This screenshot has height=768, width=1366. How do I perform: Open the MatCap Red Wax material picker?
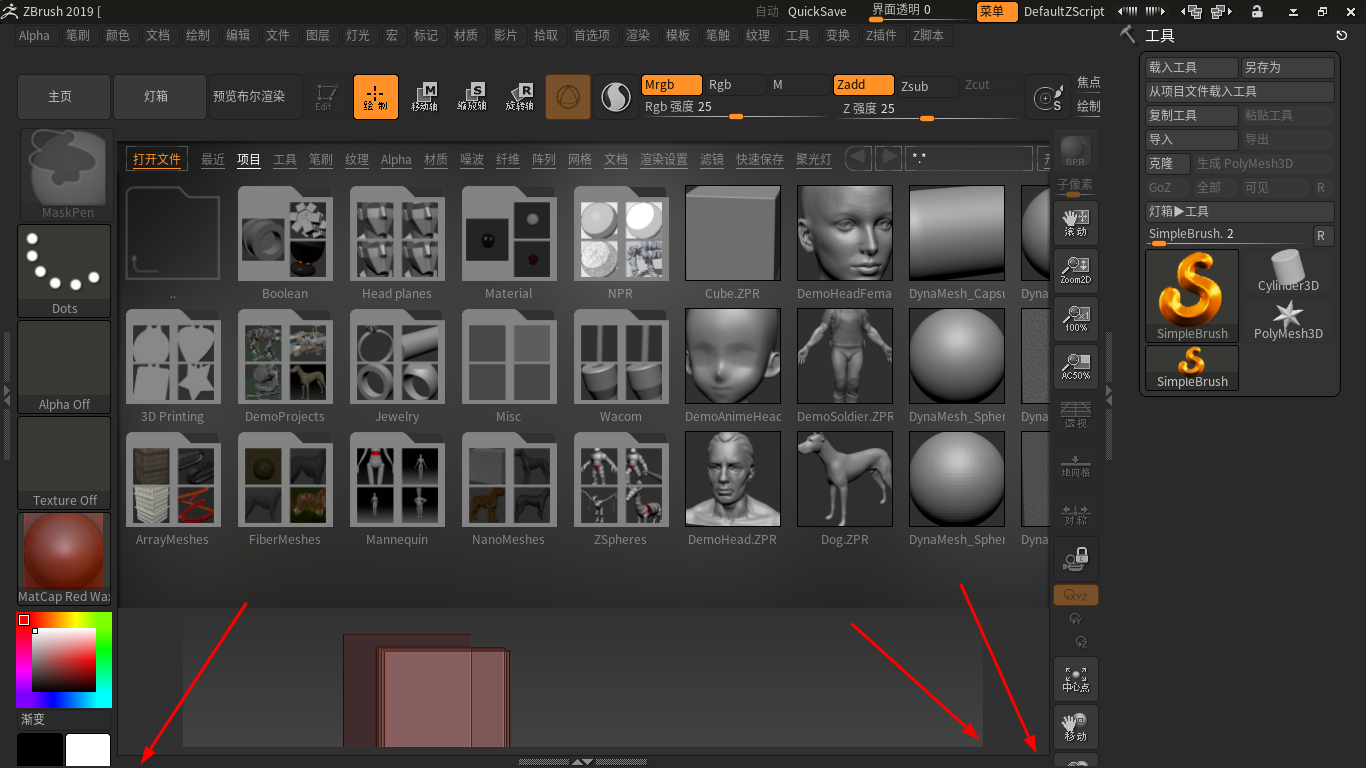pos(64,559)
